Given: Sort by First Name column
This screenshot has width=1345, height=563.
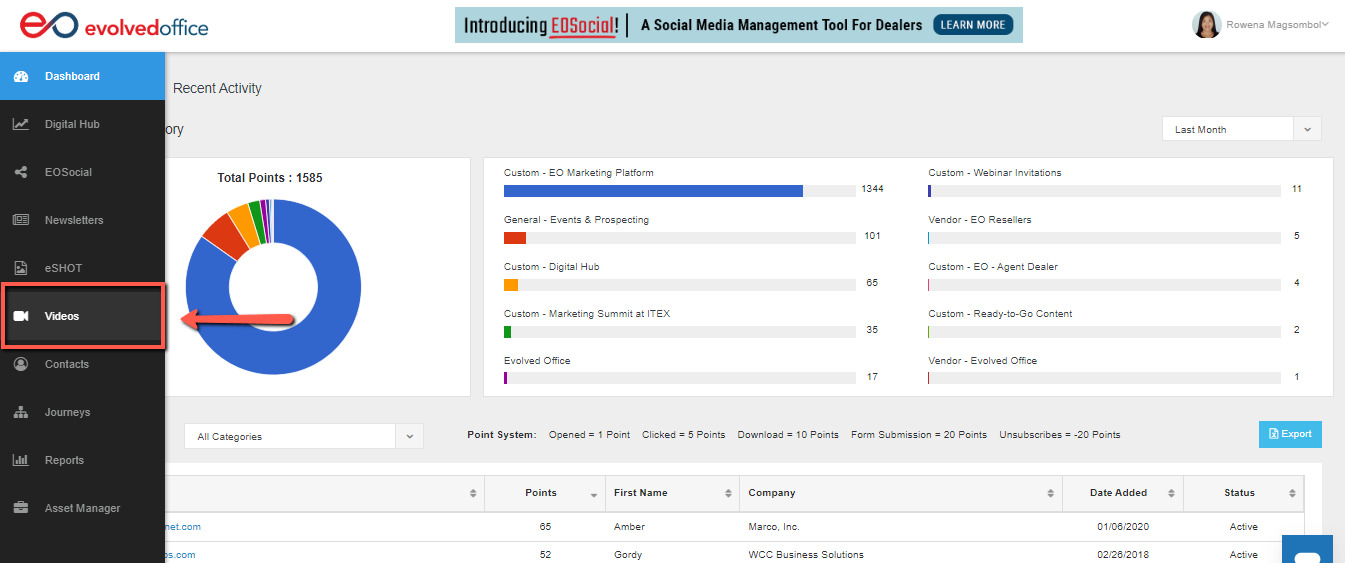Looking at the screenshot, I should coord(673,493).
